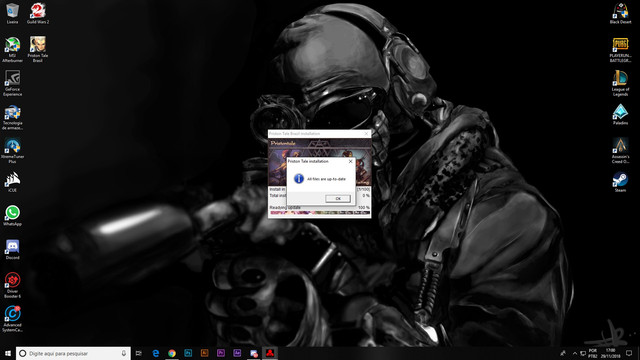The height and width of the screenshot is (360, 640).
Task: Open Tecnologia de armazenamento shortcut
Action: tap(12, 118)
